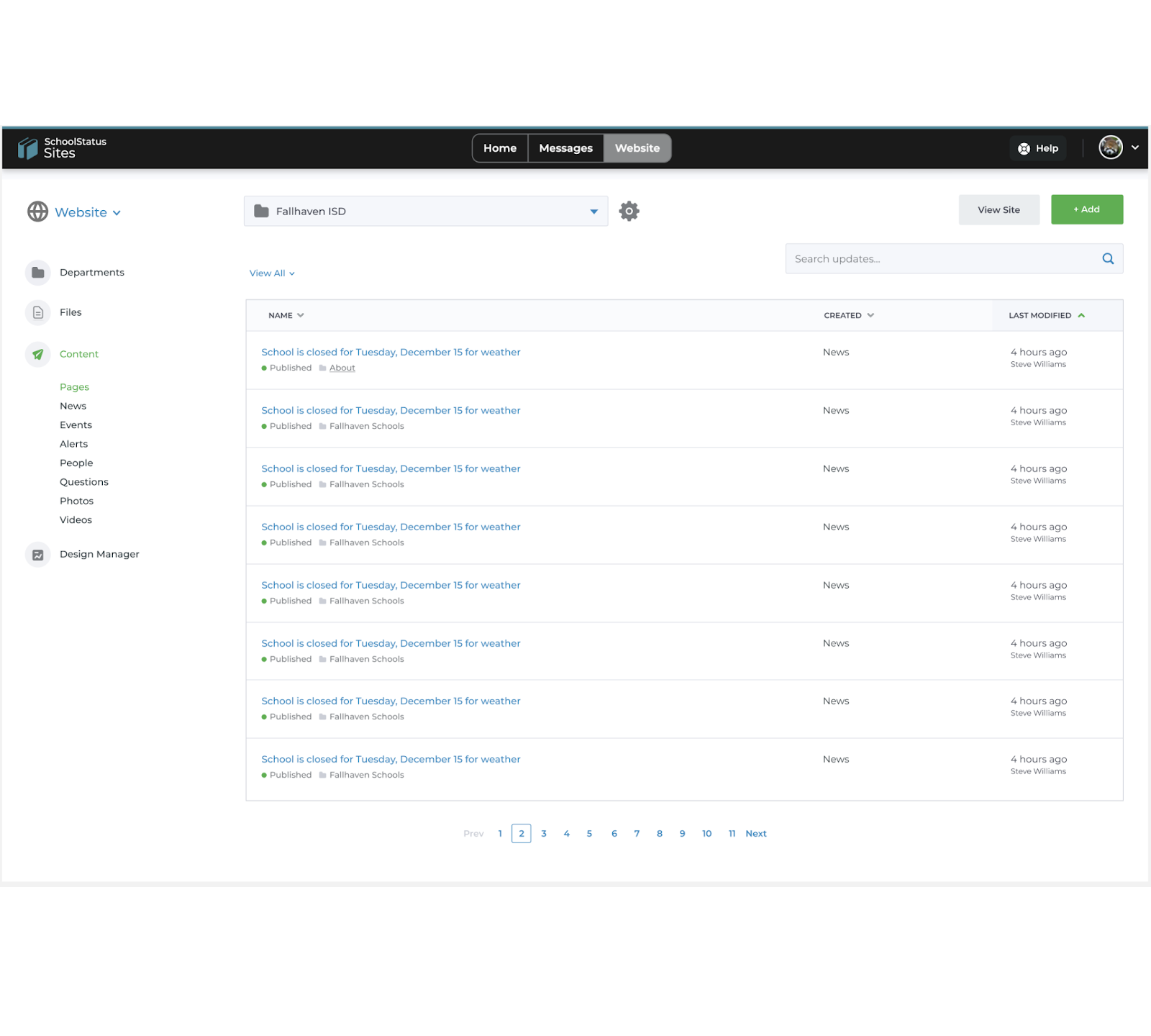Open the About link under first news item
This screenshot has width=1151, height=1036.
click(x=342, y=368)
